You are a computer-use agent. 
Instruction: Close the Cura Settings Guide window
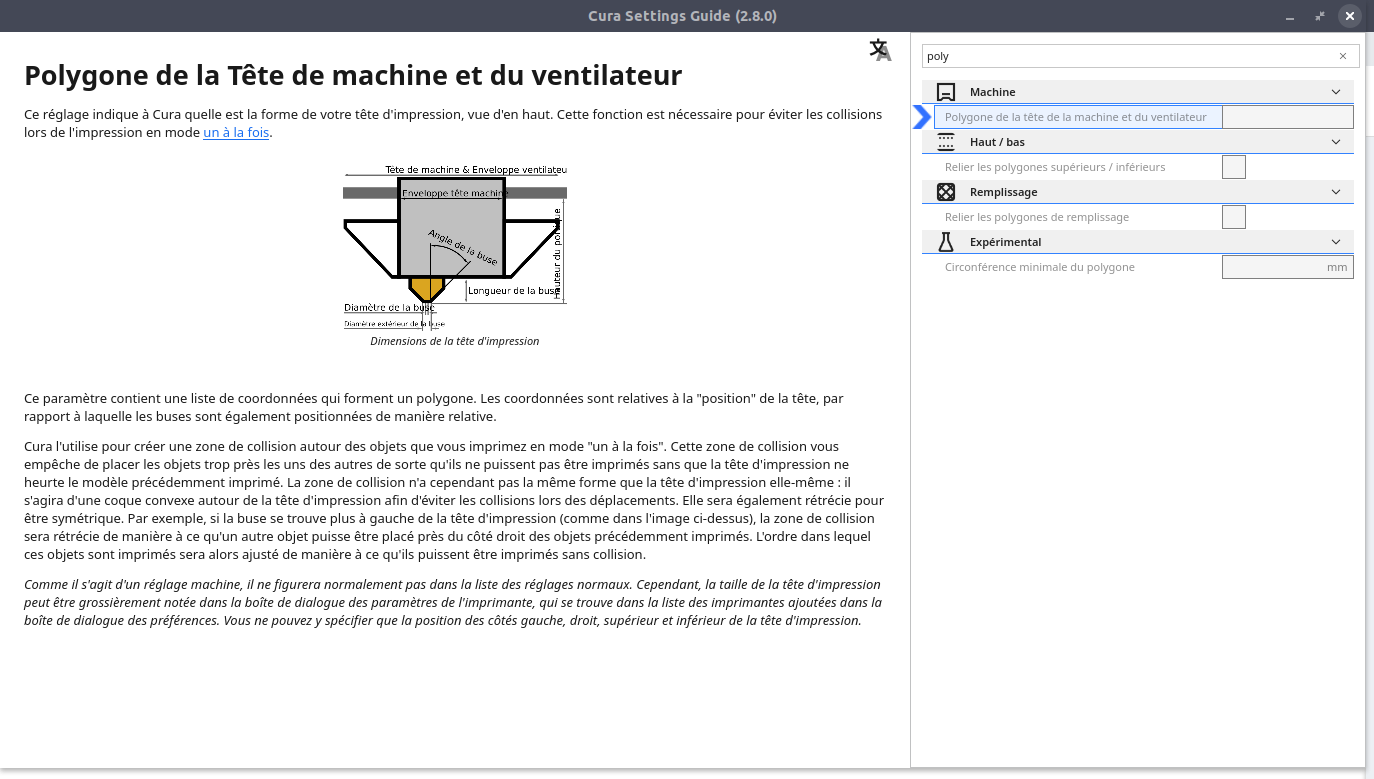coord(1350,16)
